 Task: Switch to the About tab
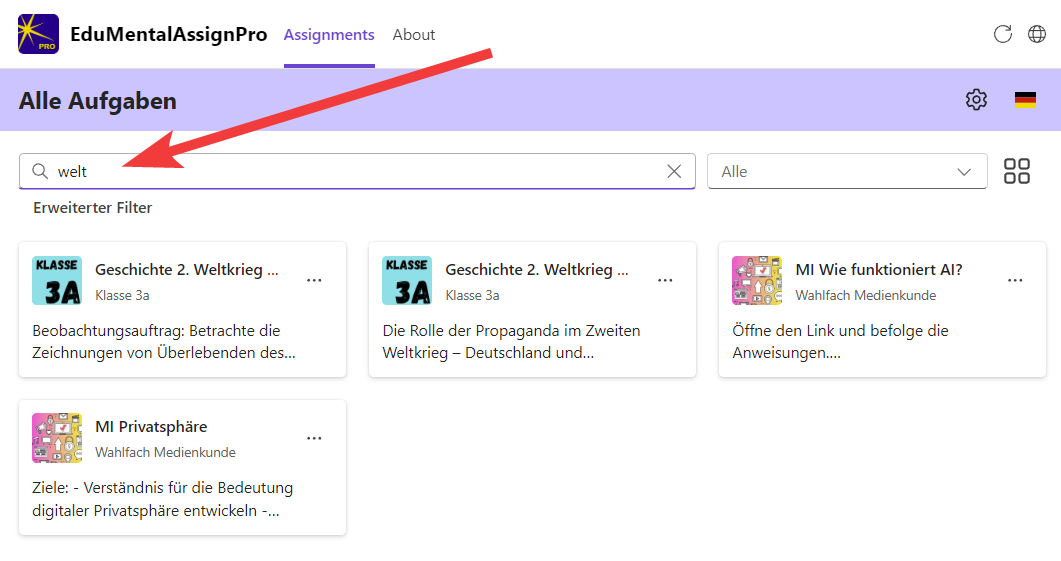point(413,35)
